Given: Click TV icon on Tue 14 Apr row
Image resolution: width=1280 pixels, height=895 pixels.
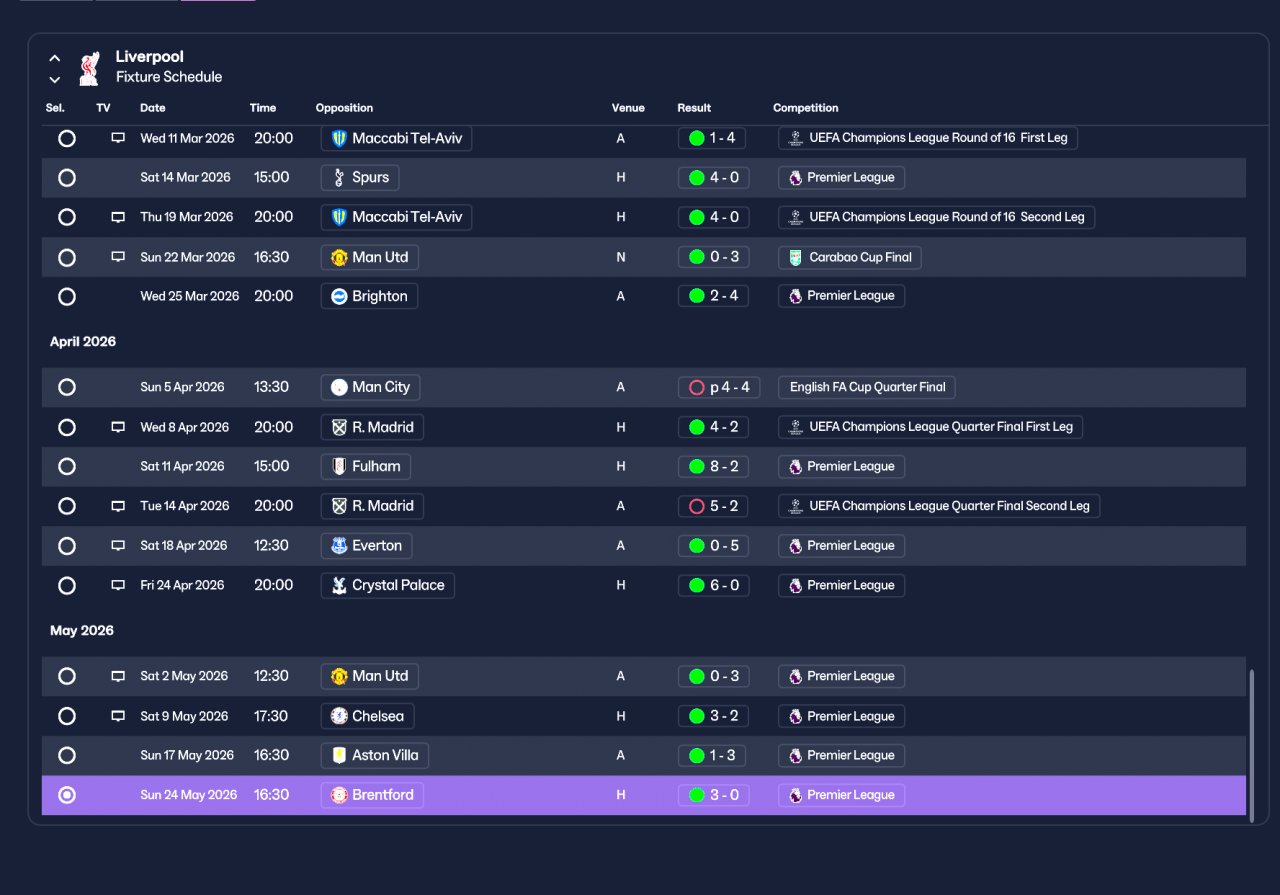Looking at the screenshot, I should (x=118, y=506).
